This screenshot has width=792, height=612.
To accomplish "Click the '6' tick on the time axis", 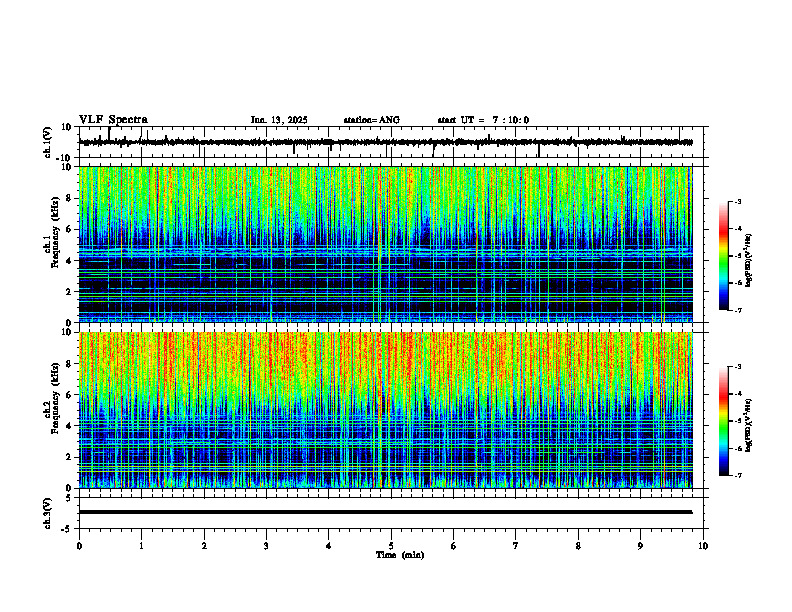I will 454,546.
